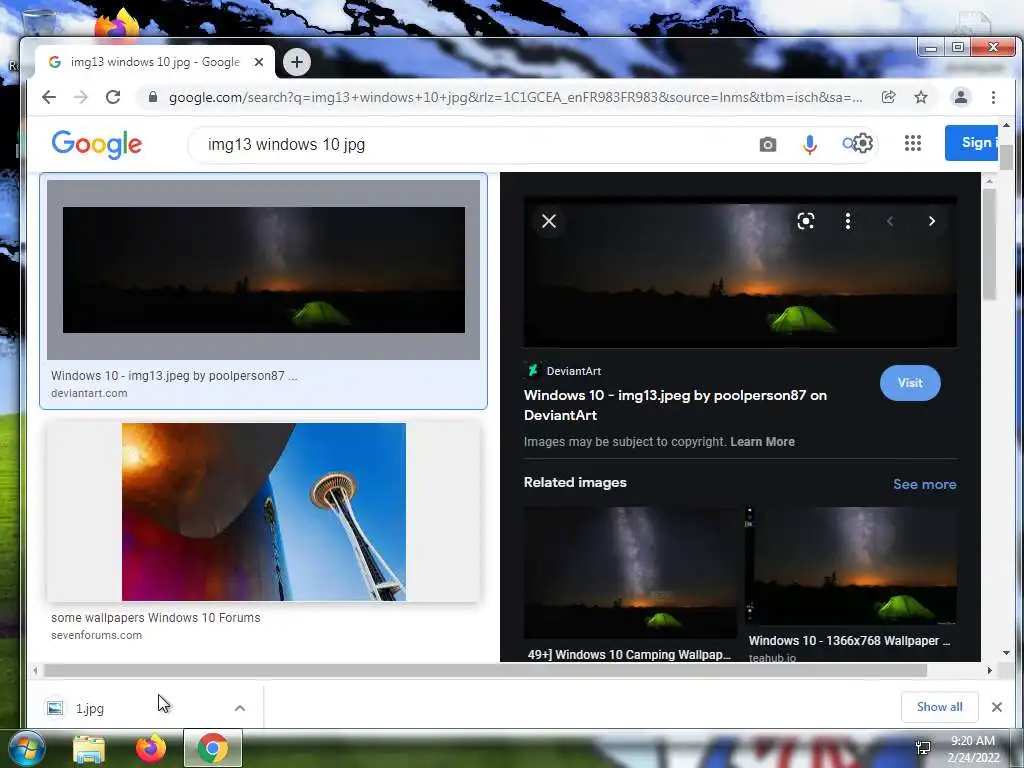The width and height of the screenshot is (1024, 768).
Task: Launch Firefox from the taskbar
Action: click(151, 748)
